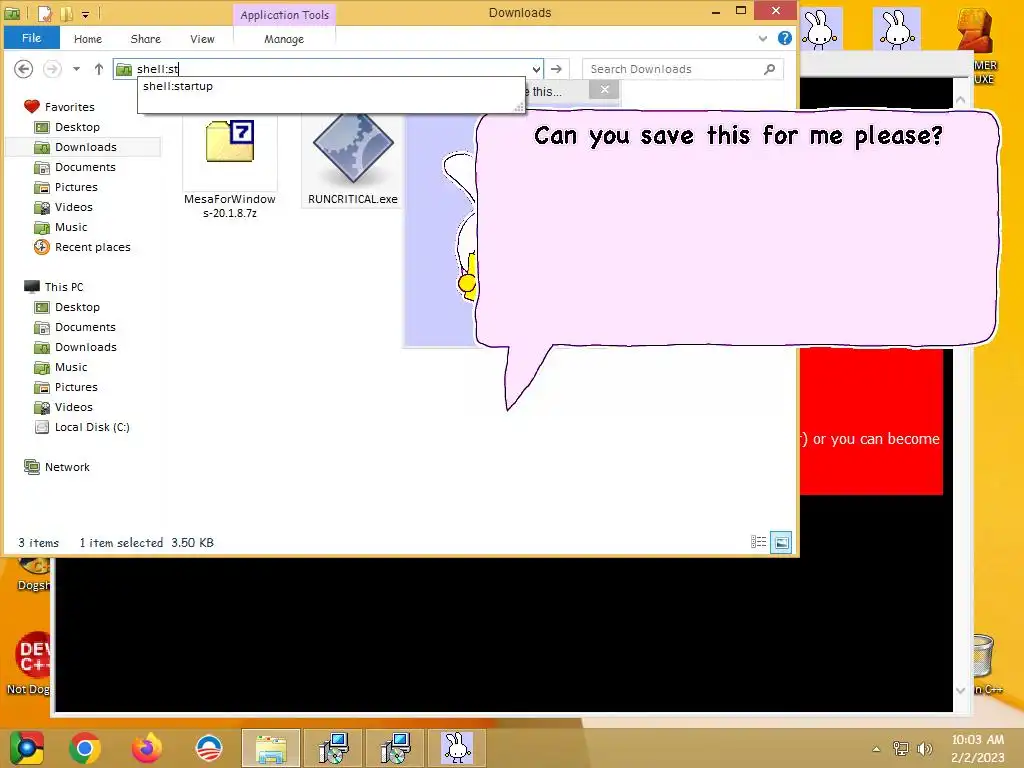This screenshot has height=768, width=1024.
Task: Open the File menu in Explorer
Action: pyautogui.click(x=31, y=38)
